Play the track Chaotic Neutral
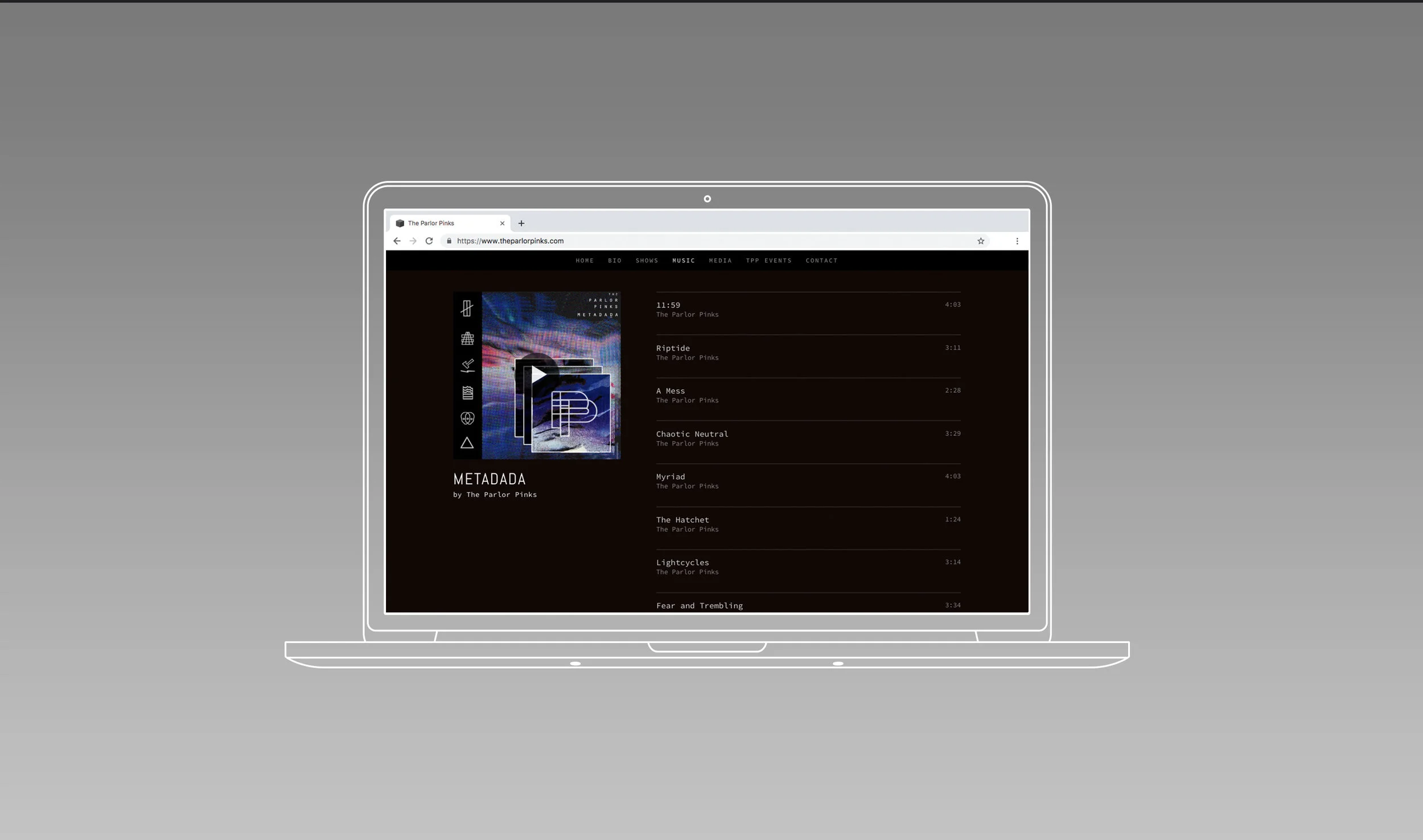 808,442
